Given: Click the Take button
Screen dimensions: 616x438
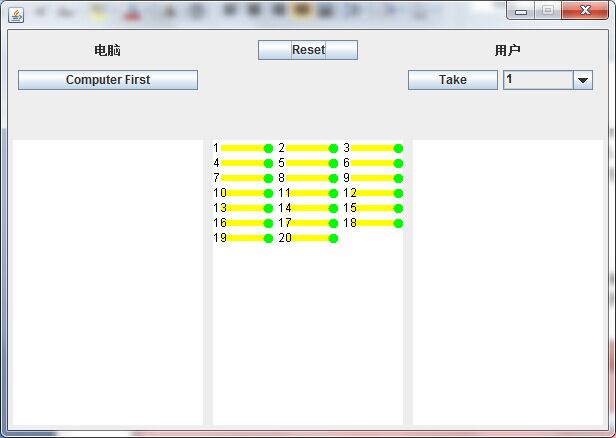Looking at the screenshot, I should [x=453, y=80].
